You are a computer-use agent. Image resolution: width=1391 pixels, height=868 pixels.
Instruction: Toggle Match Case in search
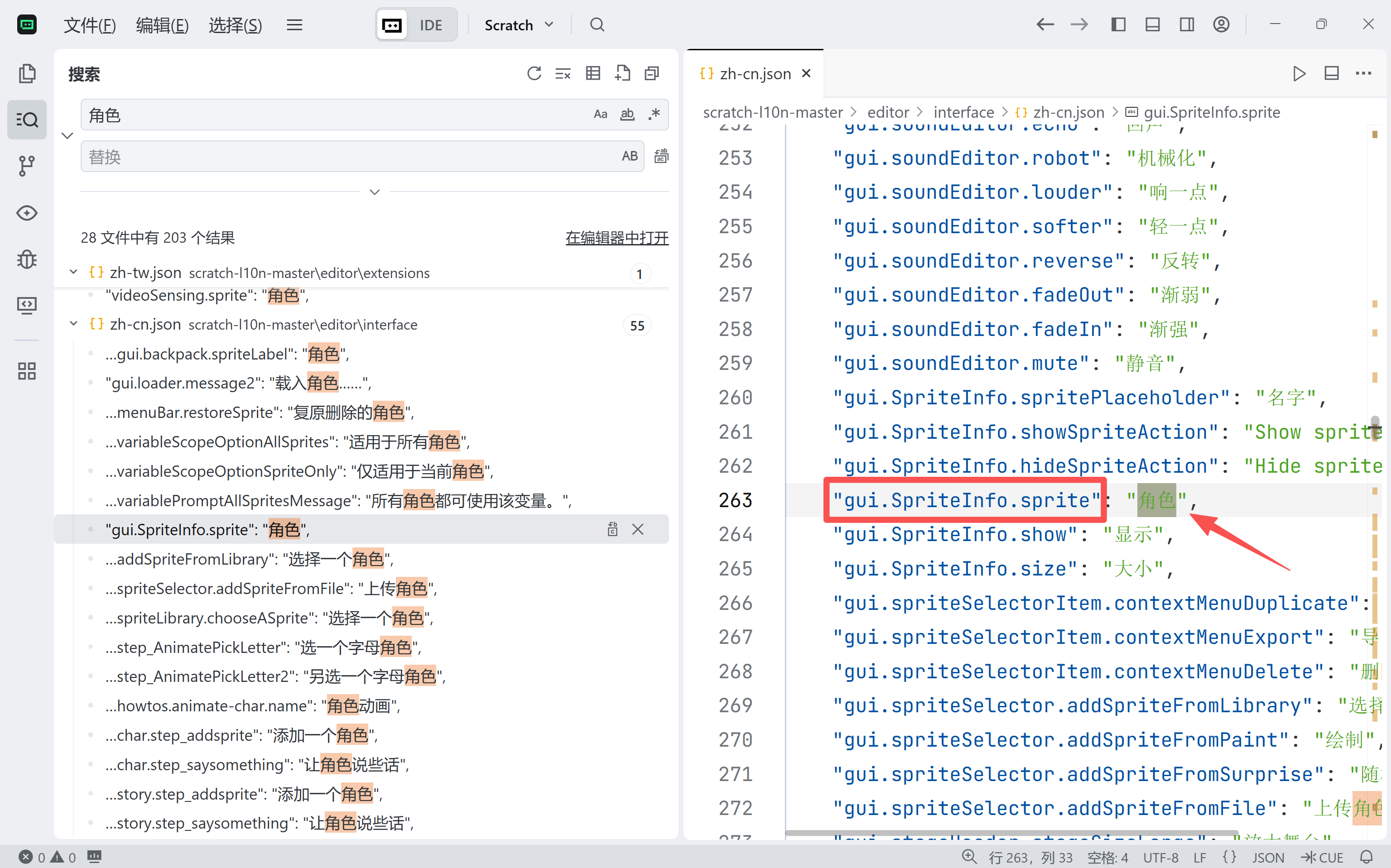[x=600, y=114]
